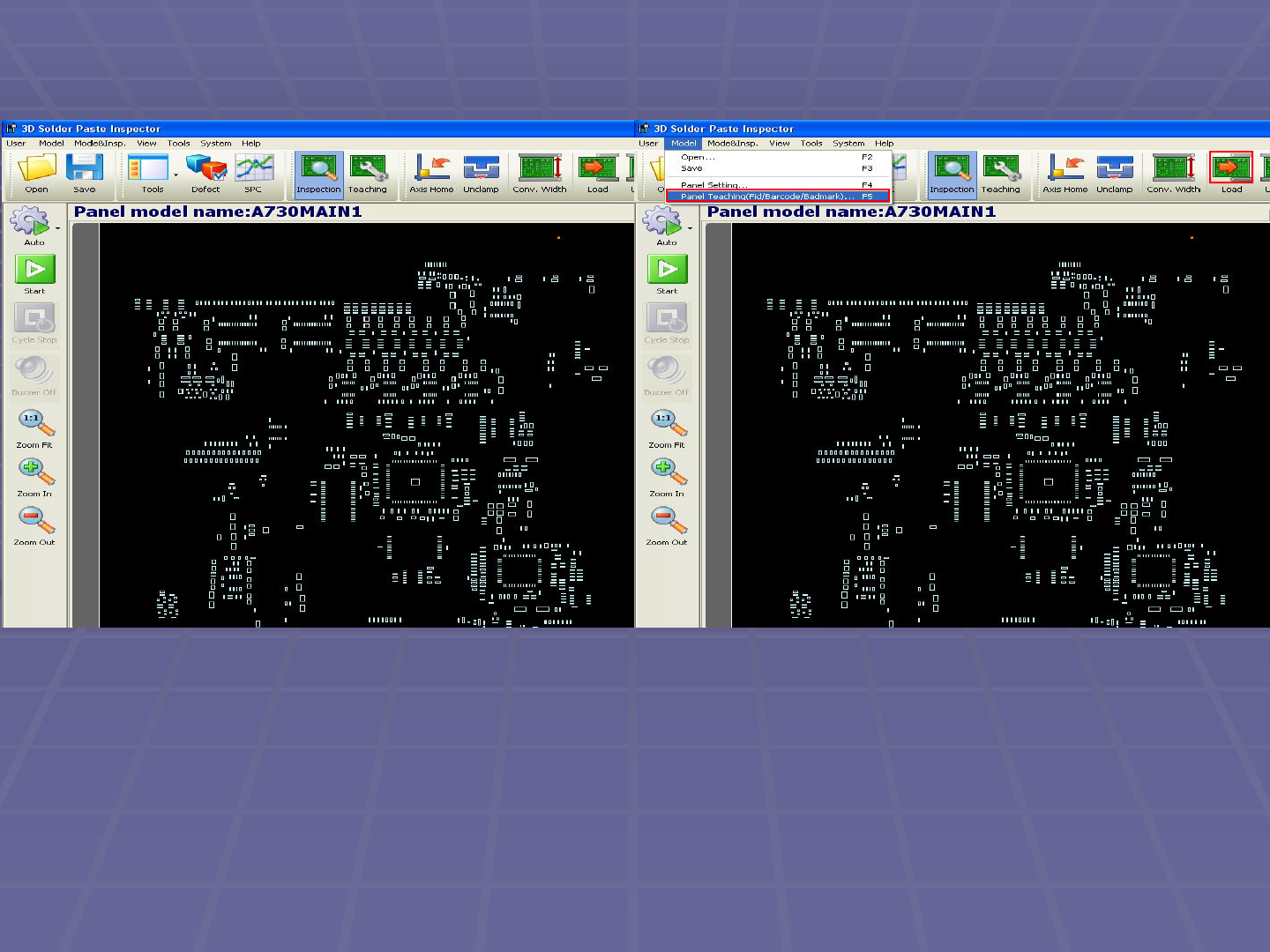The width and height of the screenshot is (1270, 952).
Task: Click the Open folder icon in the left window
Action: (37, 167)
